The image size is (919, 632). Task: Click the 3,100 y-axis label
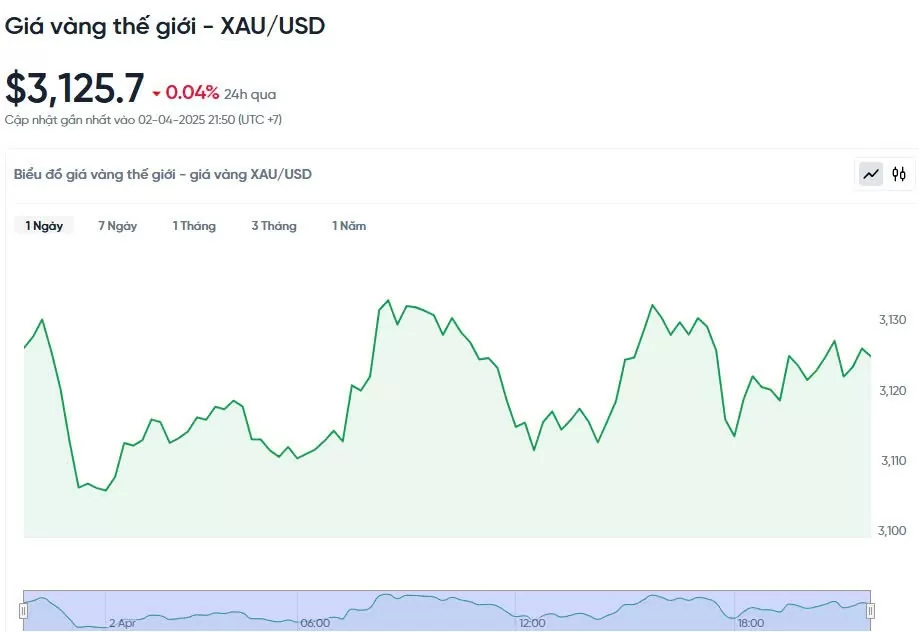tap(892, 531)
